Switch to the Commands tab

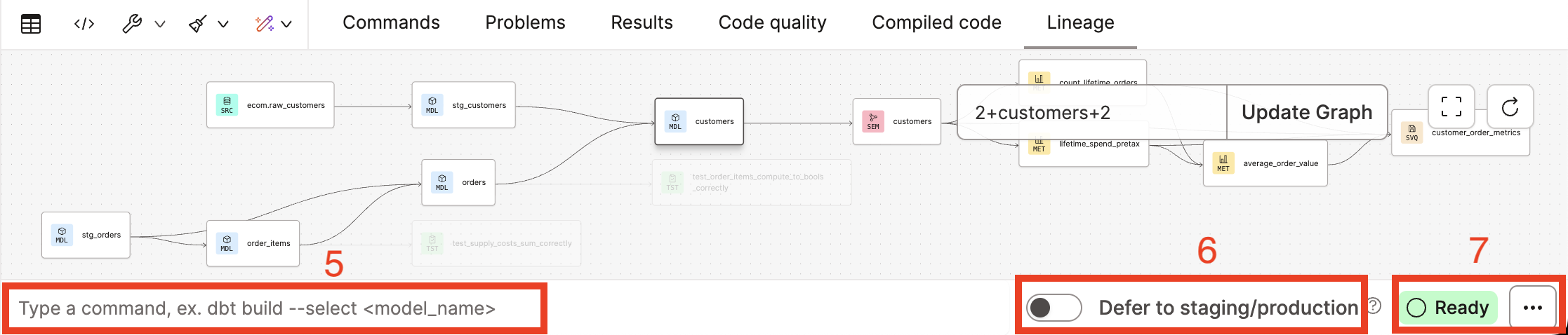pos(391,23)
